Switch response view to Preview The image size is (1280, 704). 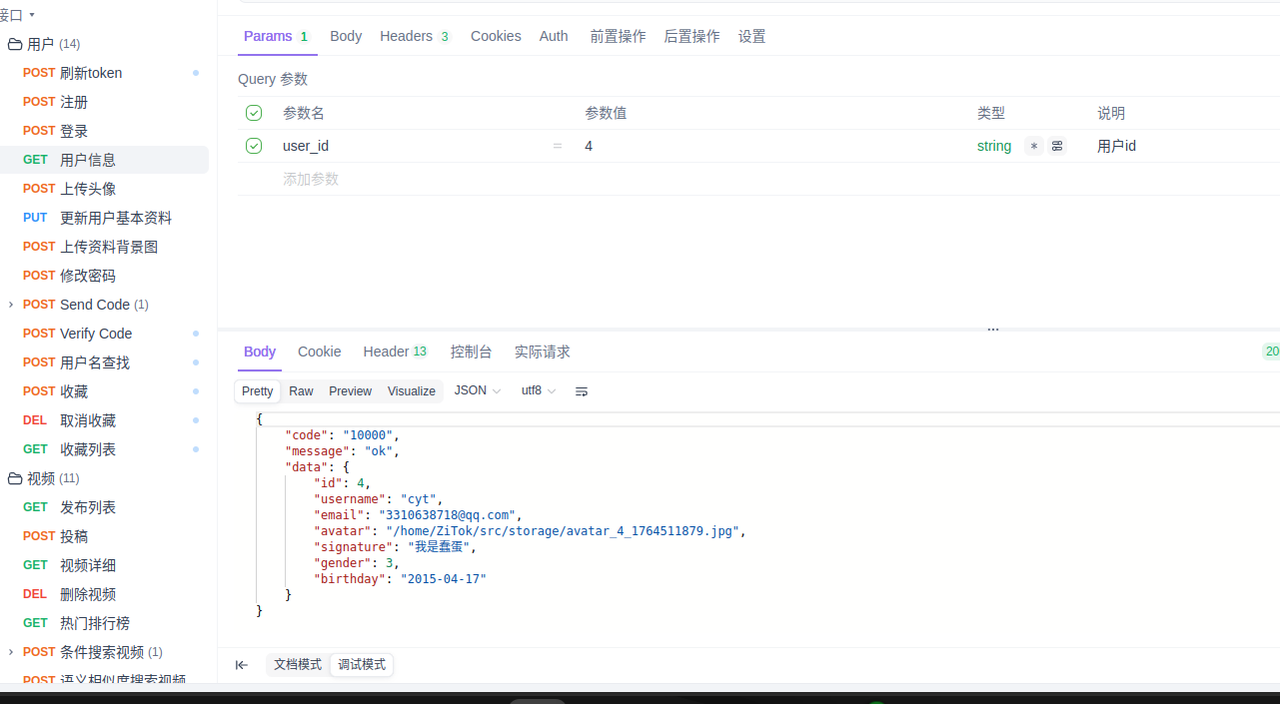(x=350, y=391)
